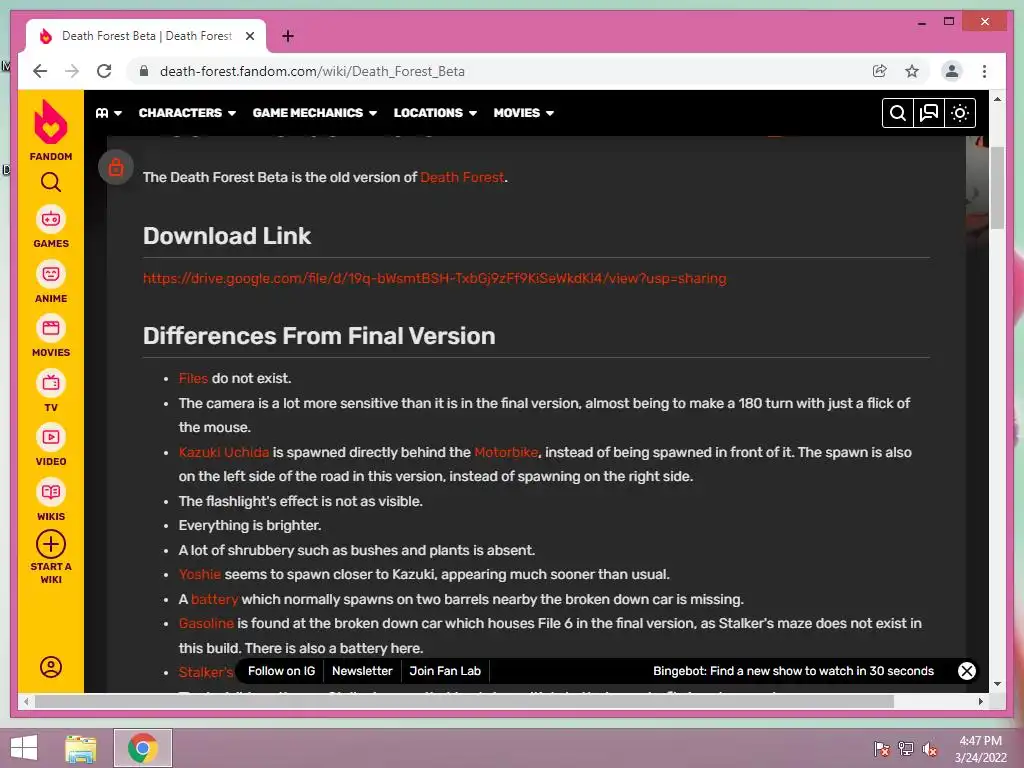Open the sidebar search magnifier icon
1024x768 pixels.
(51, 182)
